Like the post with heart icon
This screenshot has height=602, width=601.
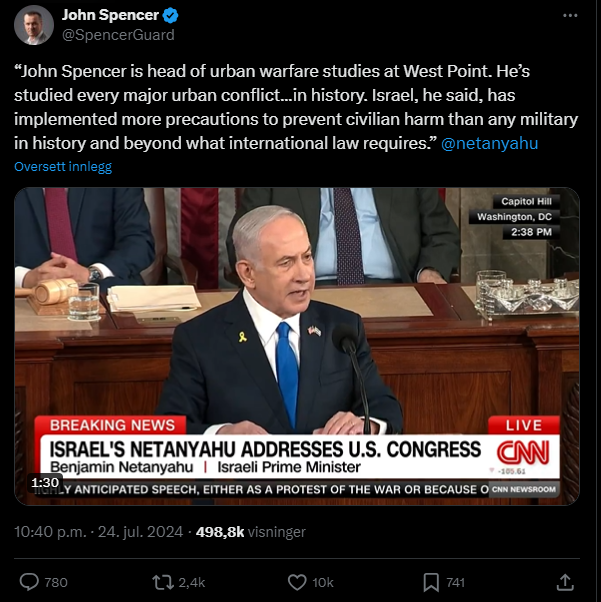coord(297,582)
